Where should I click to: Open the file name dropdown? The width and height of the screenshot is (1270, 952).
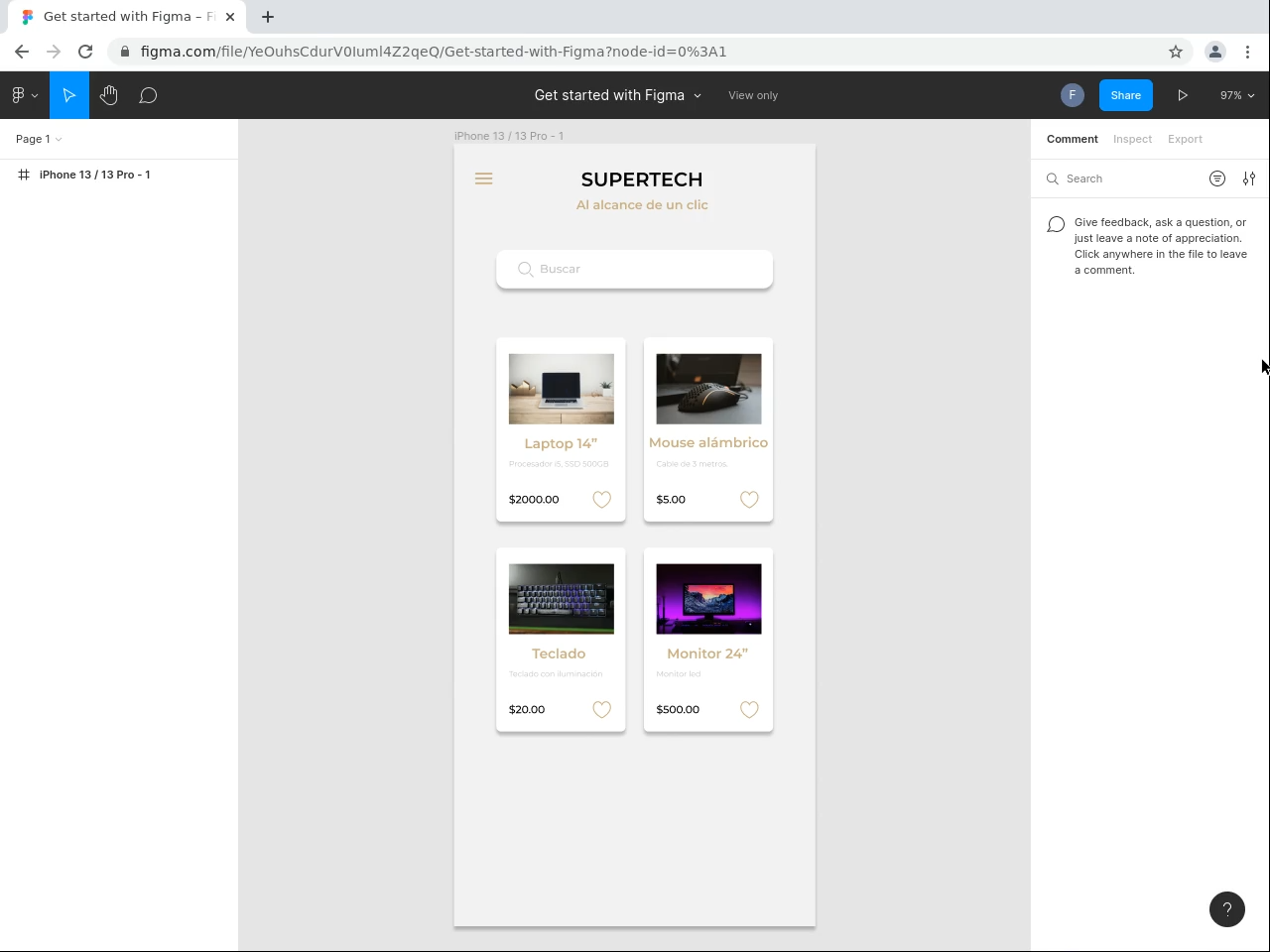click(698, 95)
